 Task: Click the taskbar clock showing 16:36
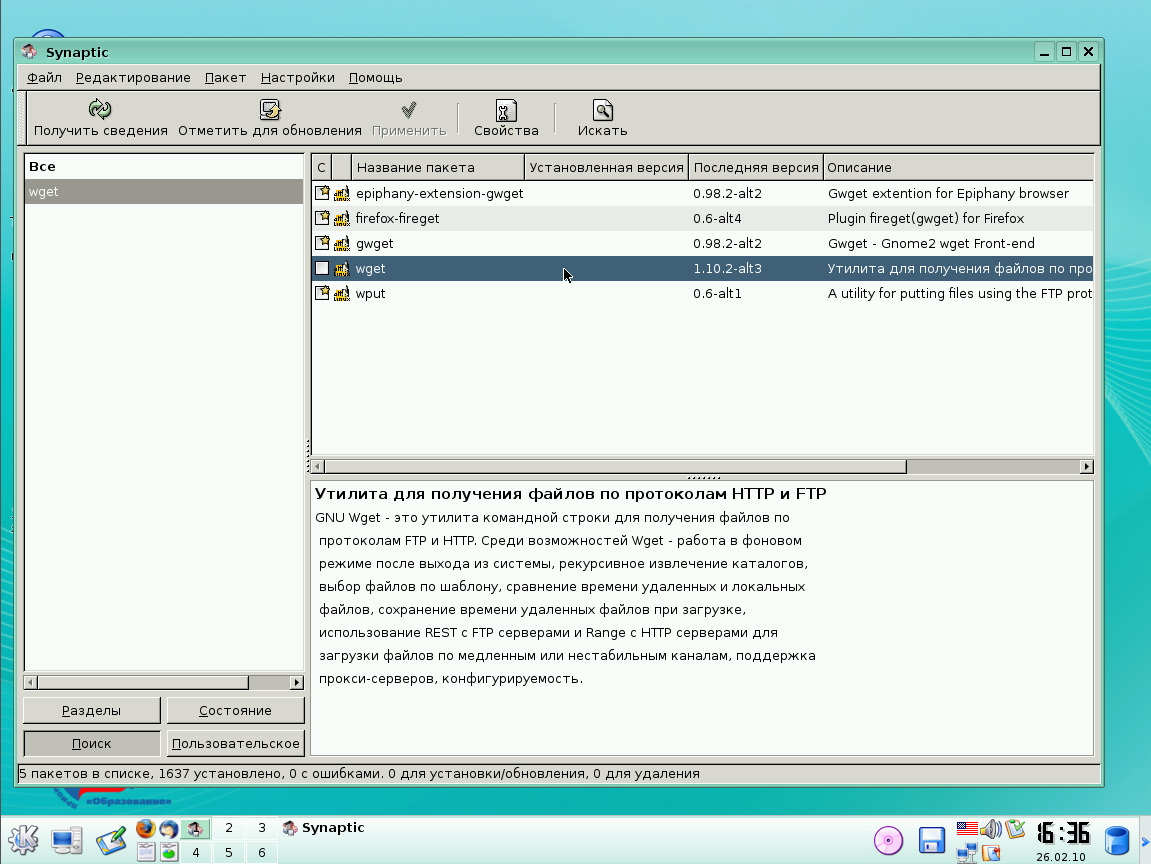[x=1062, y=834]
